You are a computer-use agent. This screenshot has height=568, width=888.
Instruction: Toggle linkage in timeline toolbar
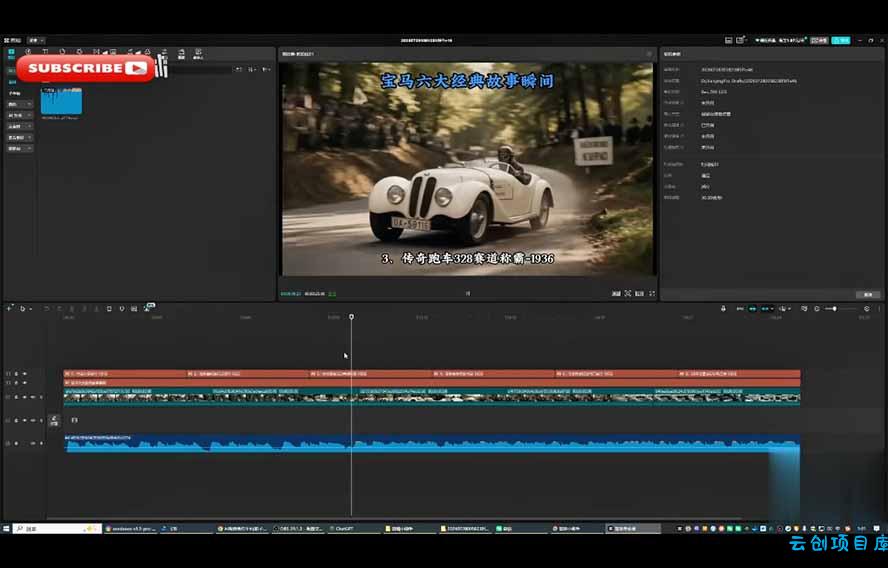click(765, 309)
